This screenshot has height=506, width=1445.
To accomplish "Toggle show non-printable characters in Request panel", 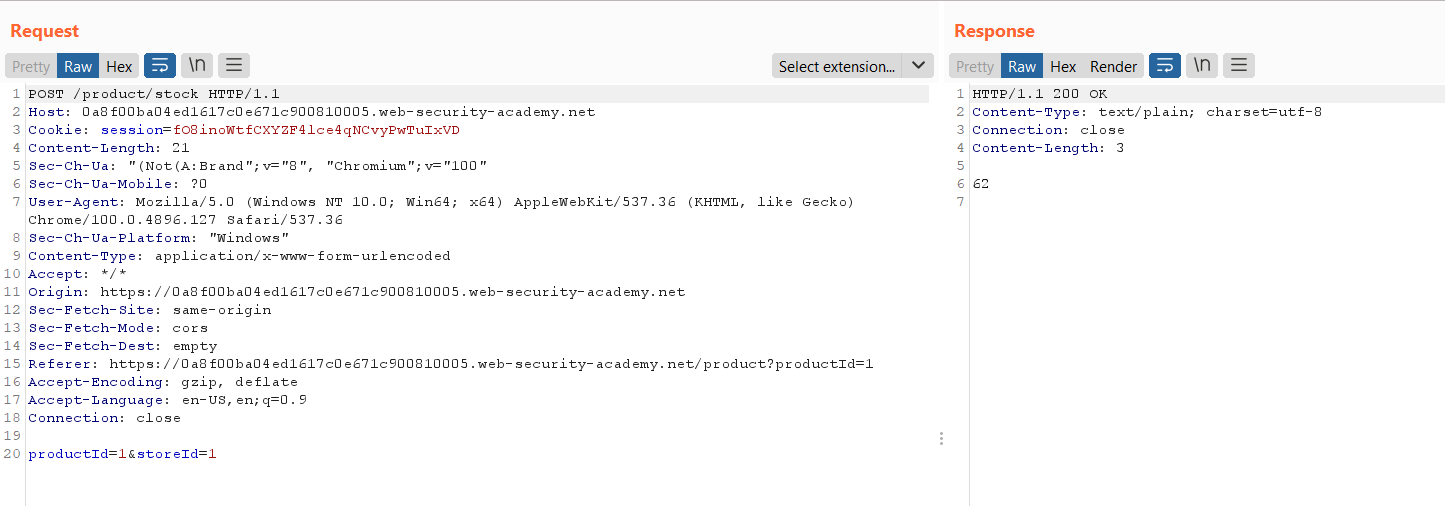I will tap(197, 66).
